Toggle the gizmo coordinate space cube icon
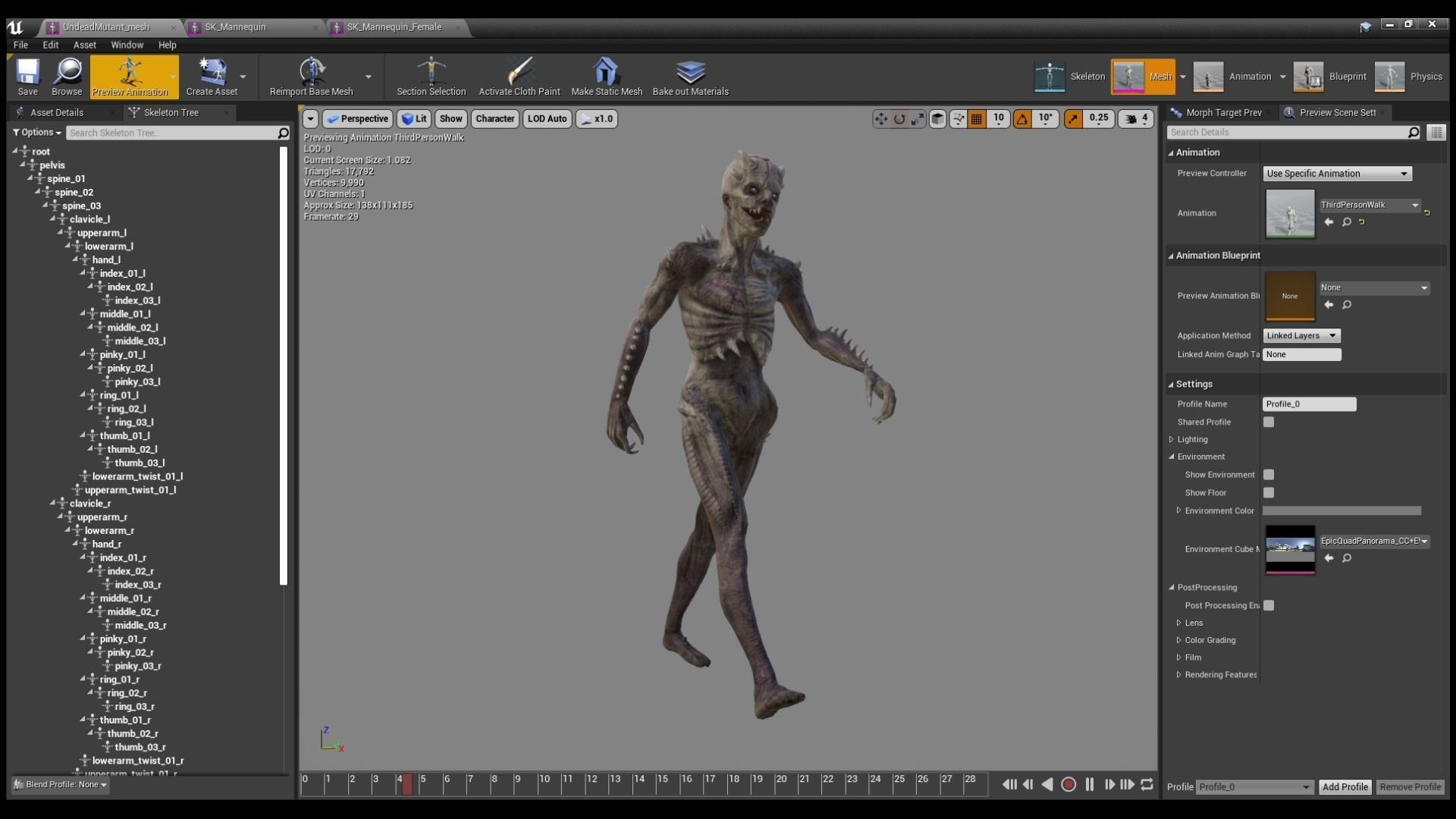Screen dimensions: 1456x819 point(938,119)
